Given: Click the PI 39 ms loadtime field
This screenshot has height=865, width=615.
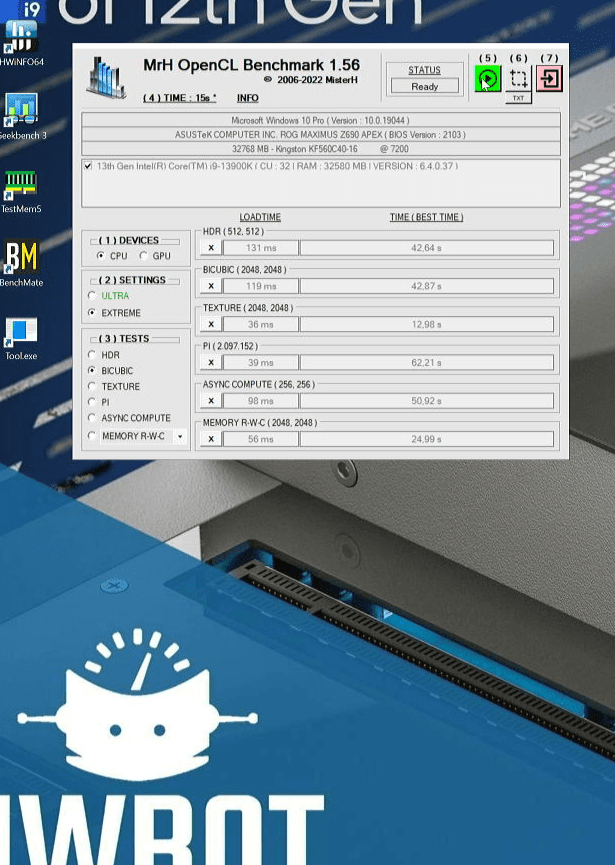Looking at the screenshot, I should [x=261, y=362].
